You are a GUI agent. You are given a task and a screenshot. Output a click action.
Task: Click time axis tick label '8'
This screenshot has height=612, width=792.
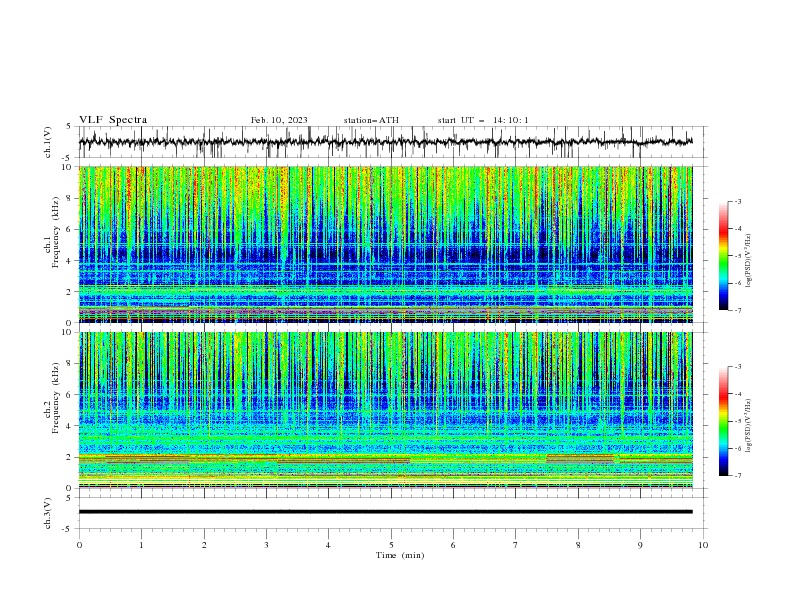[578, 545]
